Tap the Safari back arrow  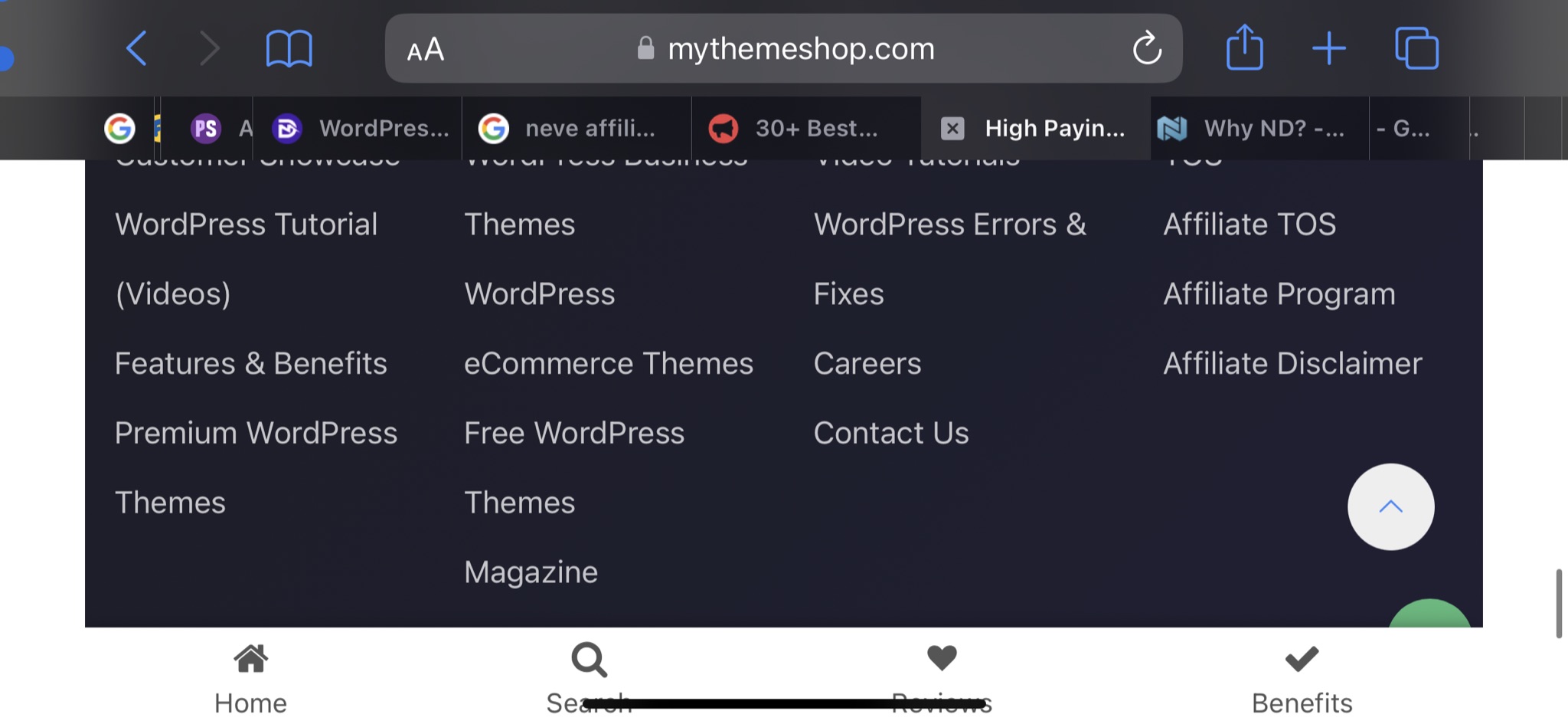point(136,49)
